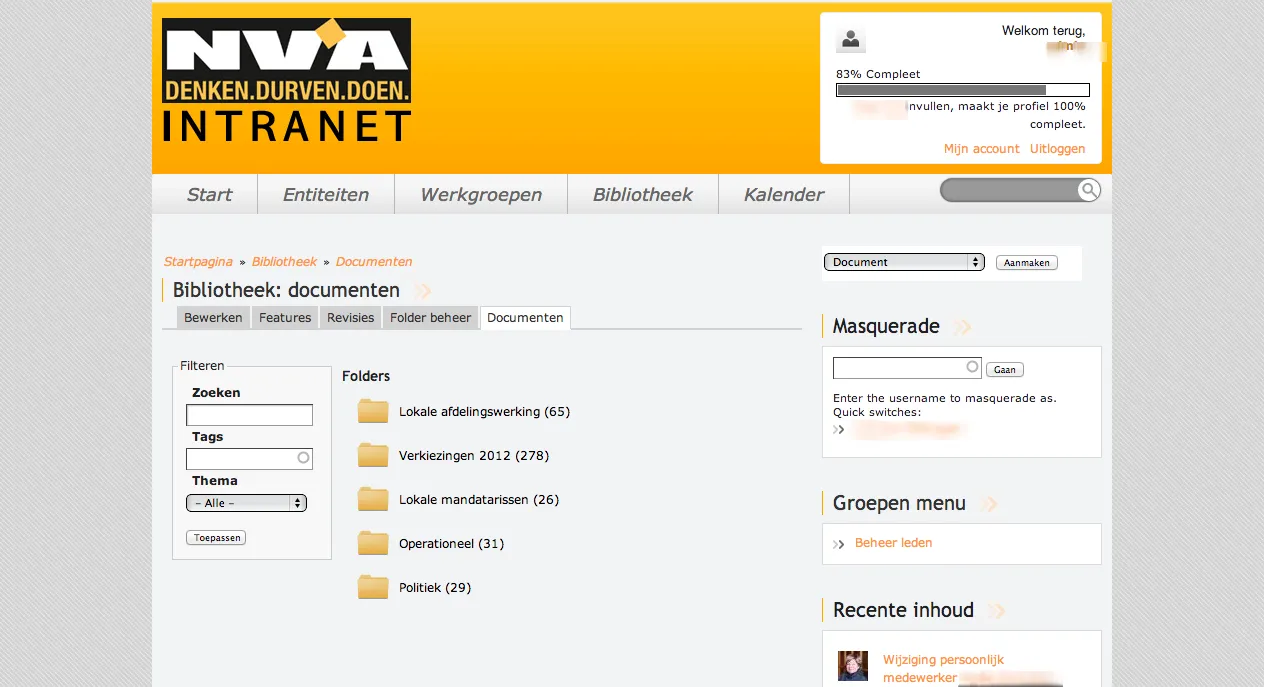Click Verkiezingen 2012 (278) folder name

click(474, 456)
